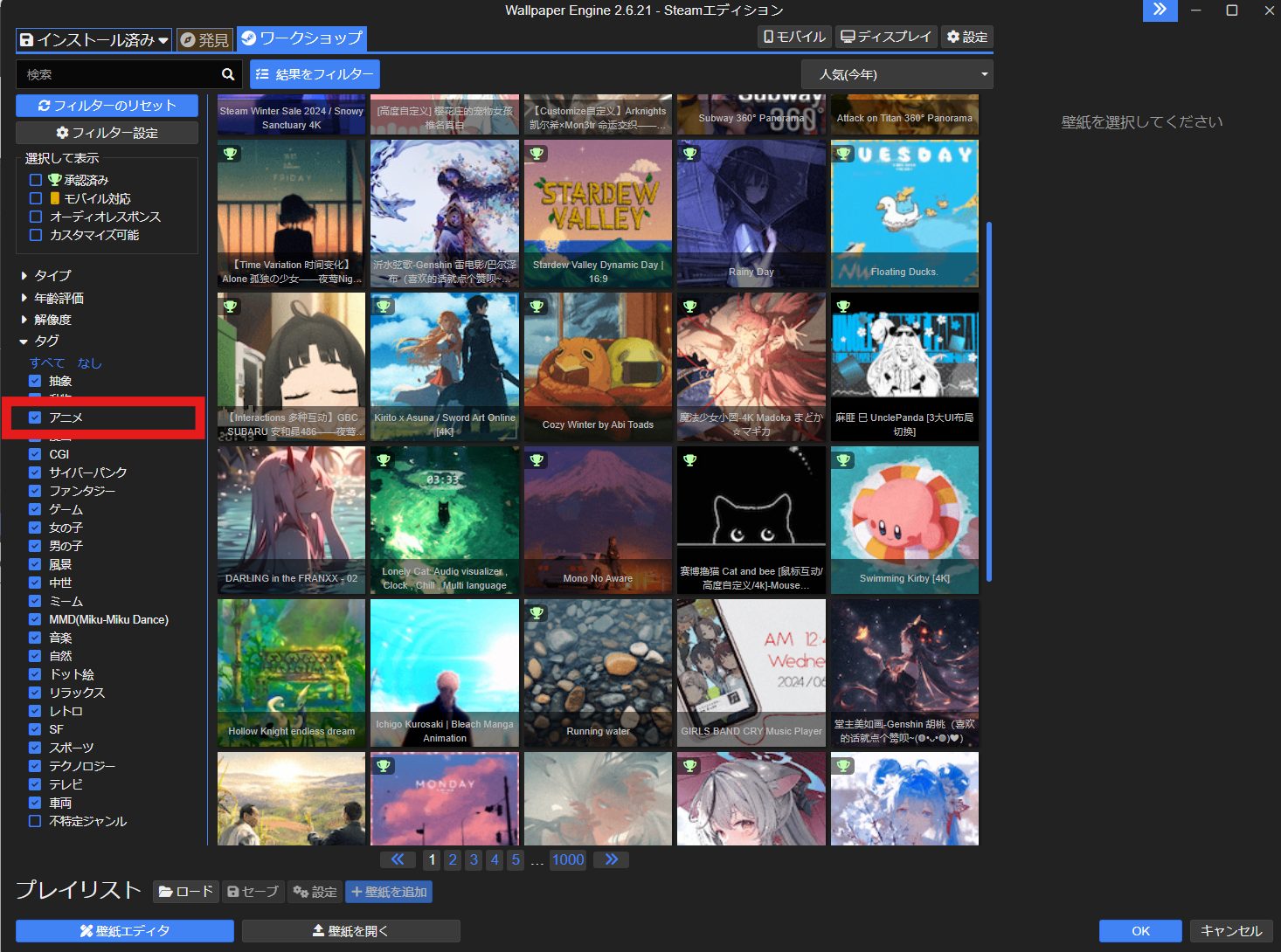
Task: Go to page 2
Action: pos(453,859)
